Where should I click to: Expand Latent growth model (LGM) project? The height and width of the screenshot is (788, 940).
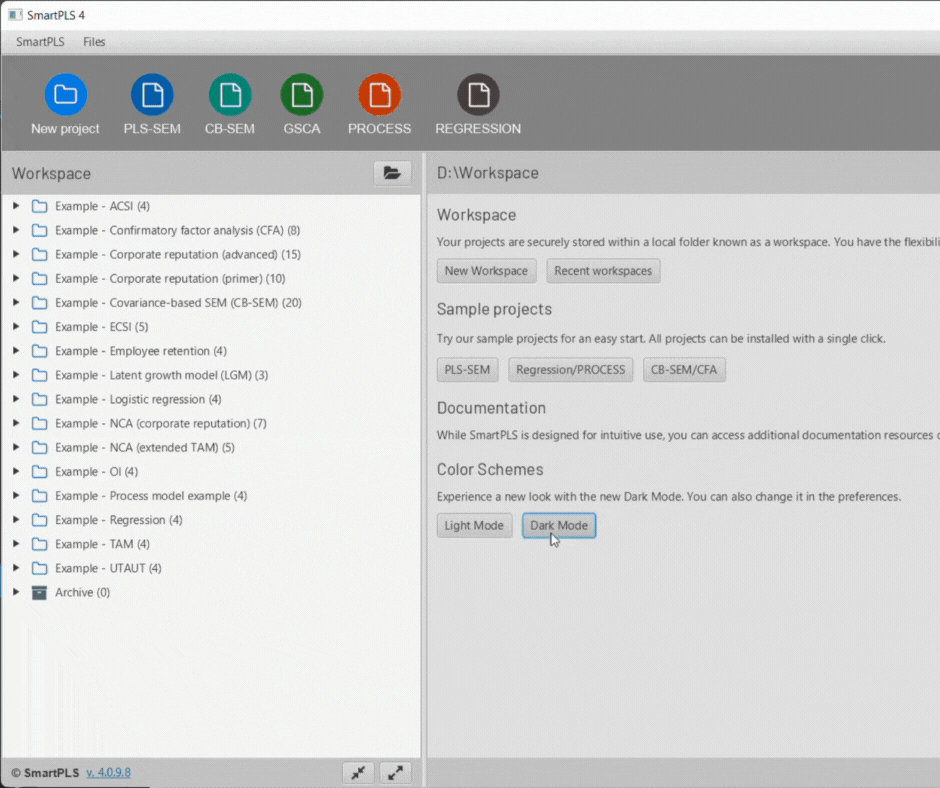pos(16,375)
